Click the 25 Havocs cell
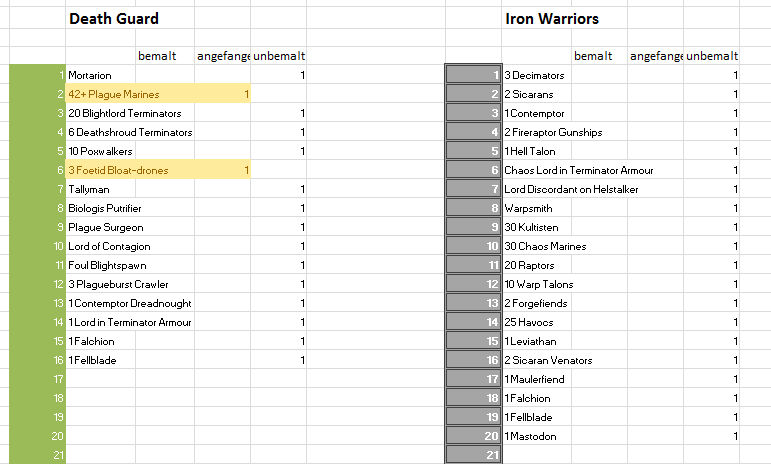Screen dimensions: 771x464 click(x=532, y=322)
